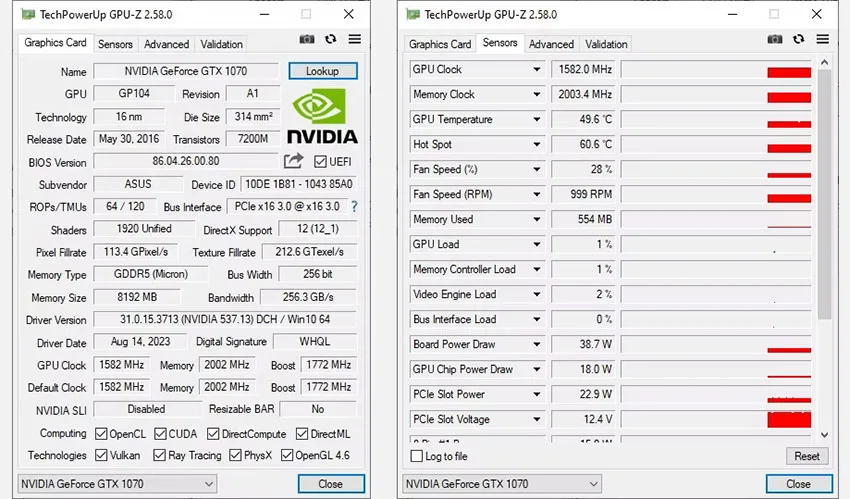Toggle the UEFI checkbox

point(320,161)
